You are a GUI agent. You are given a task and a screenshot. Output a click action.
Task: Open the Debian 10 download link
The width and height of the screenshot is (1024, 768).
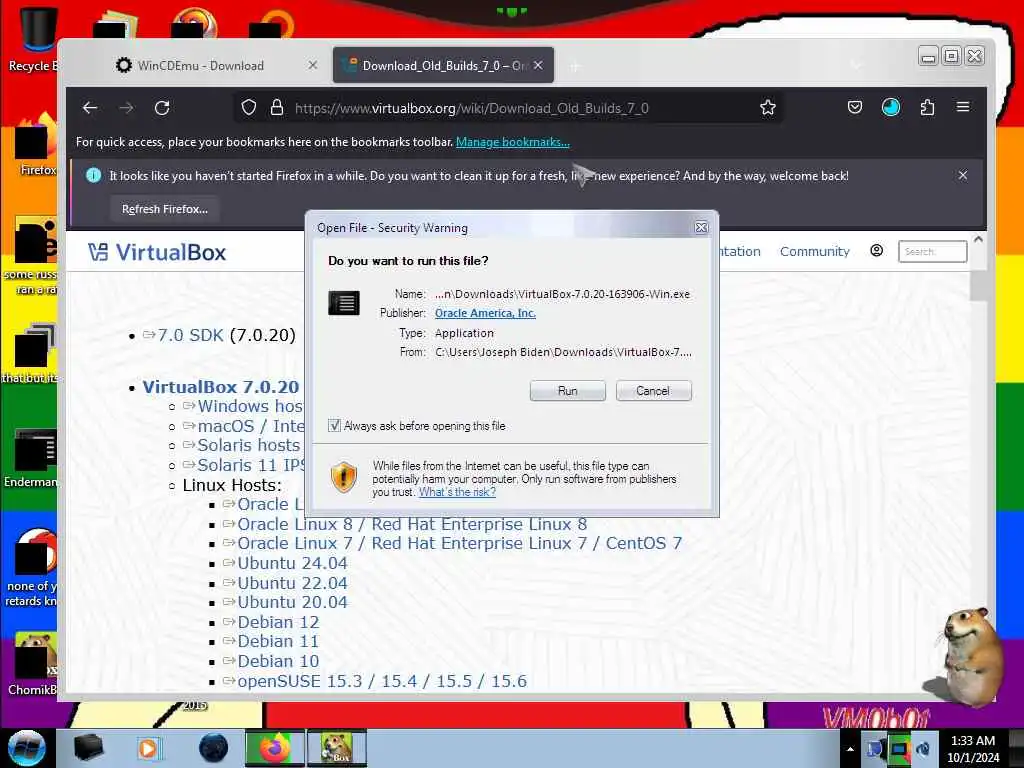[278, 661]
